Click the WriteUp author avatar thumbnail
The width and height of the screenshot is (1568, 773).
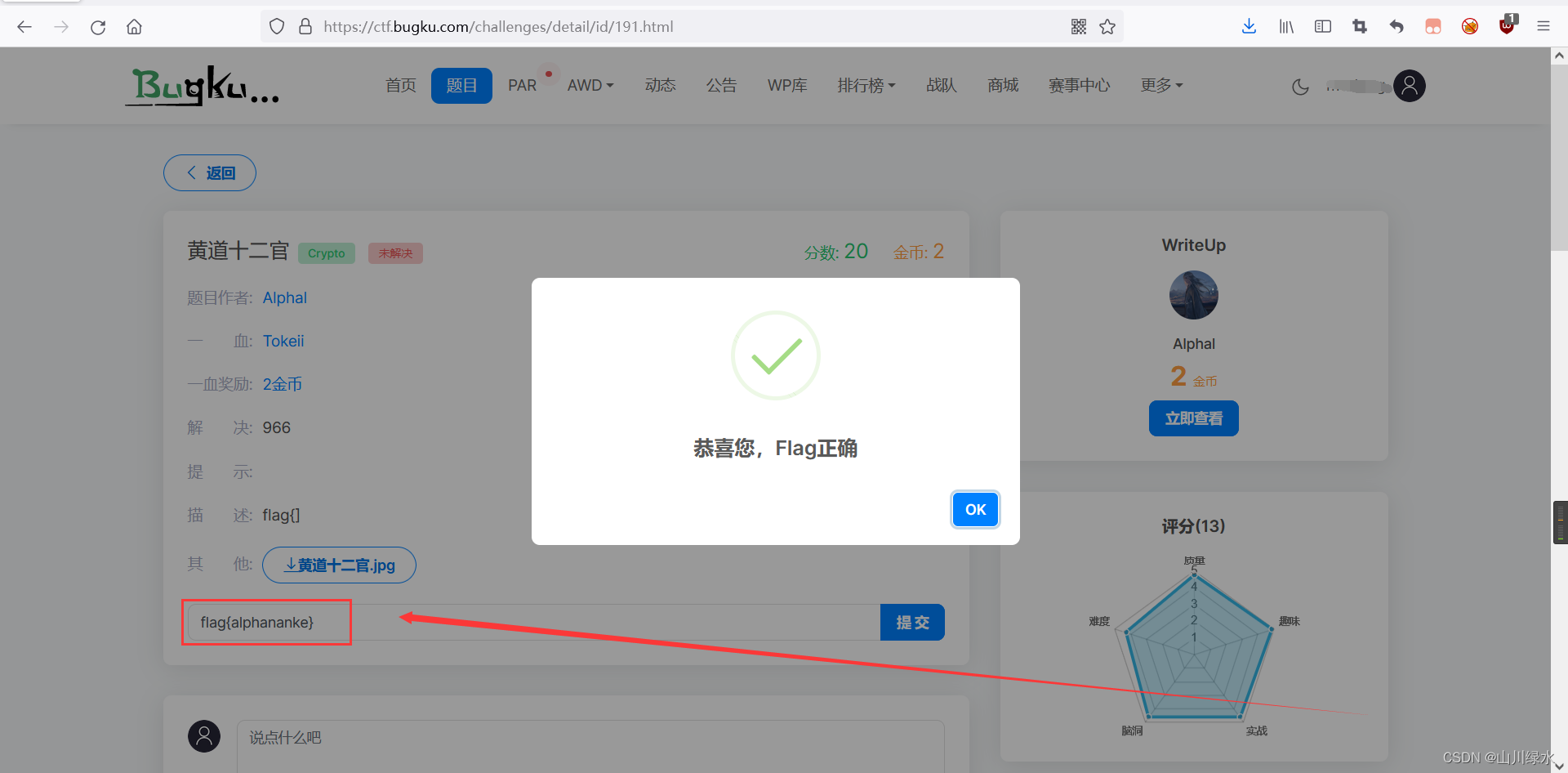pos(1193,295)
